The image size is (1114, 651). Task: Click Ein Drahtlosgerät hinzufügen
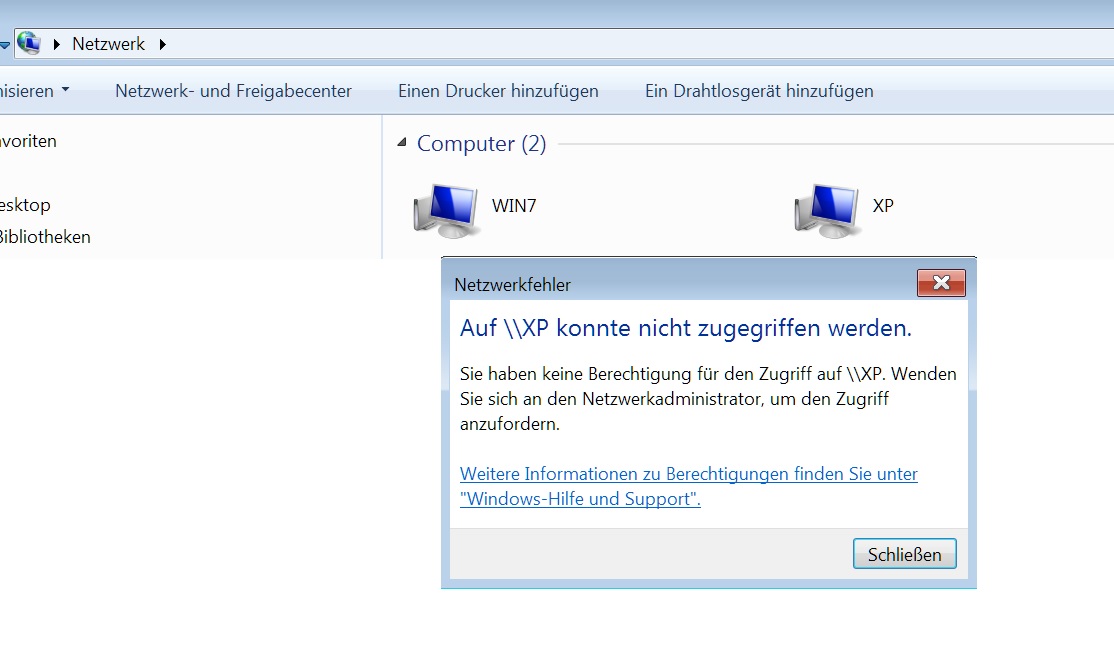coord(759,91)
